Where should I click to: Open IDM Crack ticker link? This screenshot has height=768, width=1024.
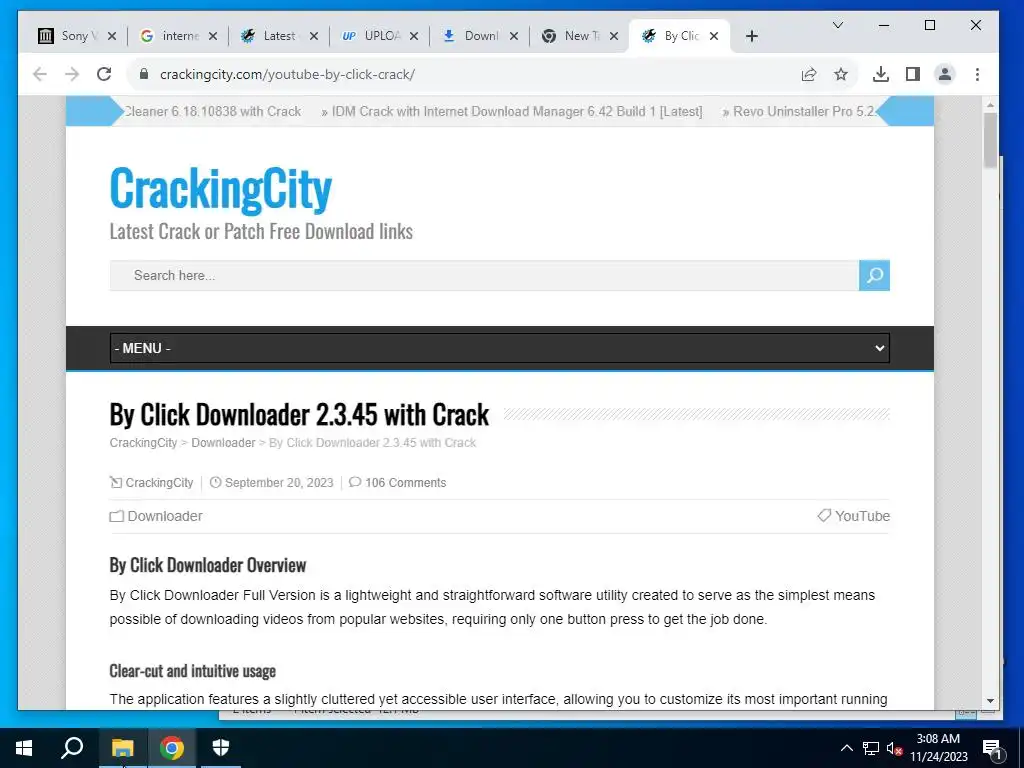pos(517,112)
